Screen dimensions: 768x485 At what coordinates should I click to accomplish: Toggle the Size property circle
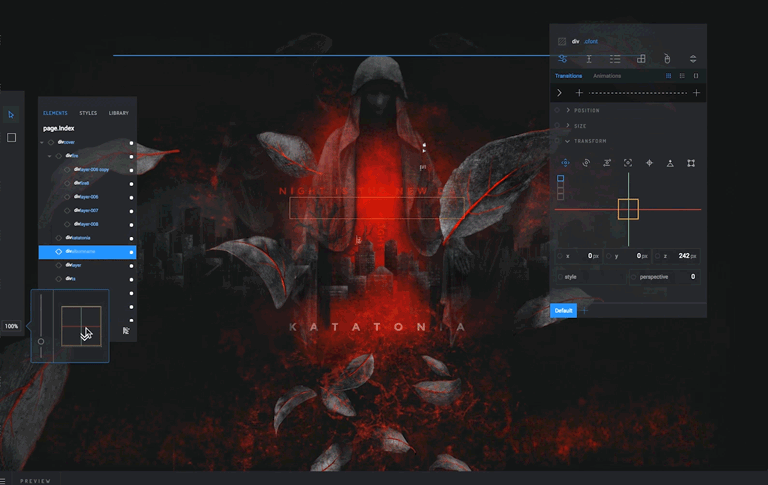(x=557, y=126)
